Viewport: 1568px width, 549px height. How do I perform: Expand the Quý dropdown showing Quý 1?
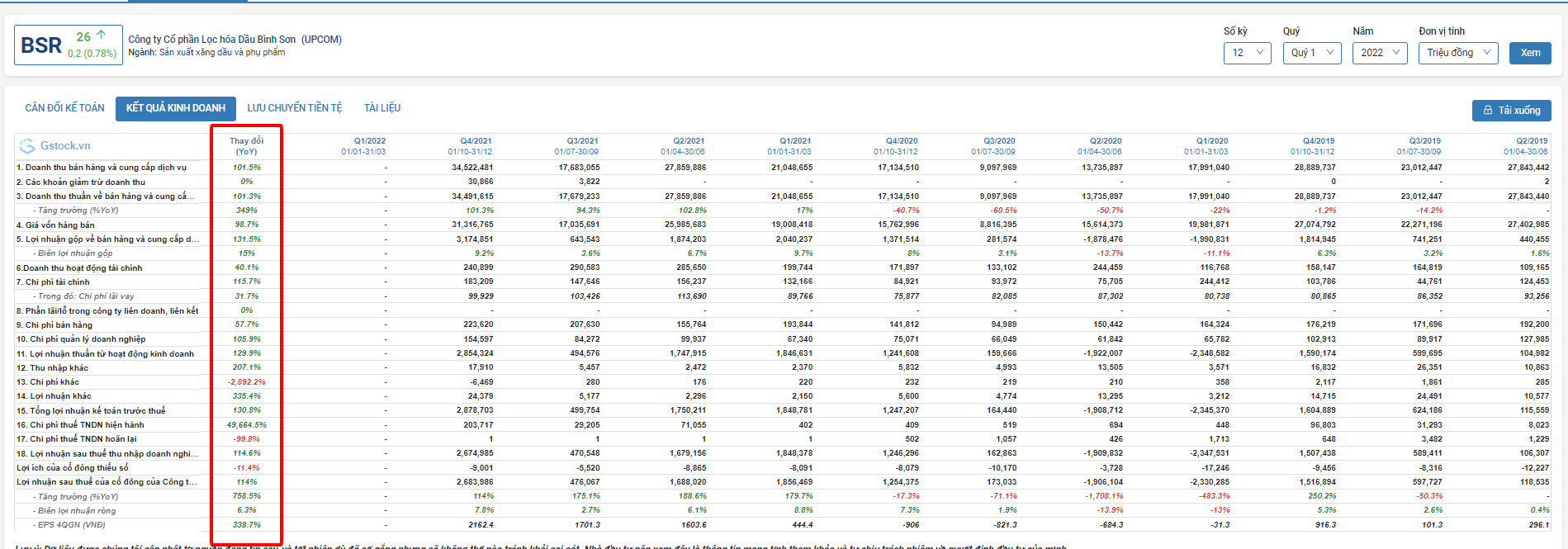(x=1312, y=53)
